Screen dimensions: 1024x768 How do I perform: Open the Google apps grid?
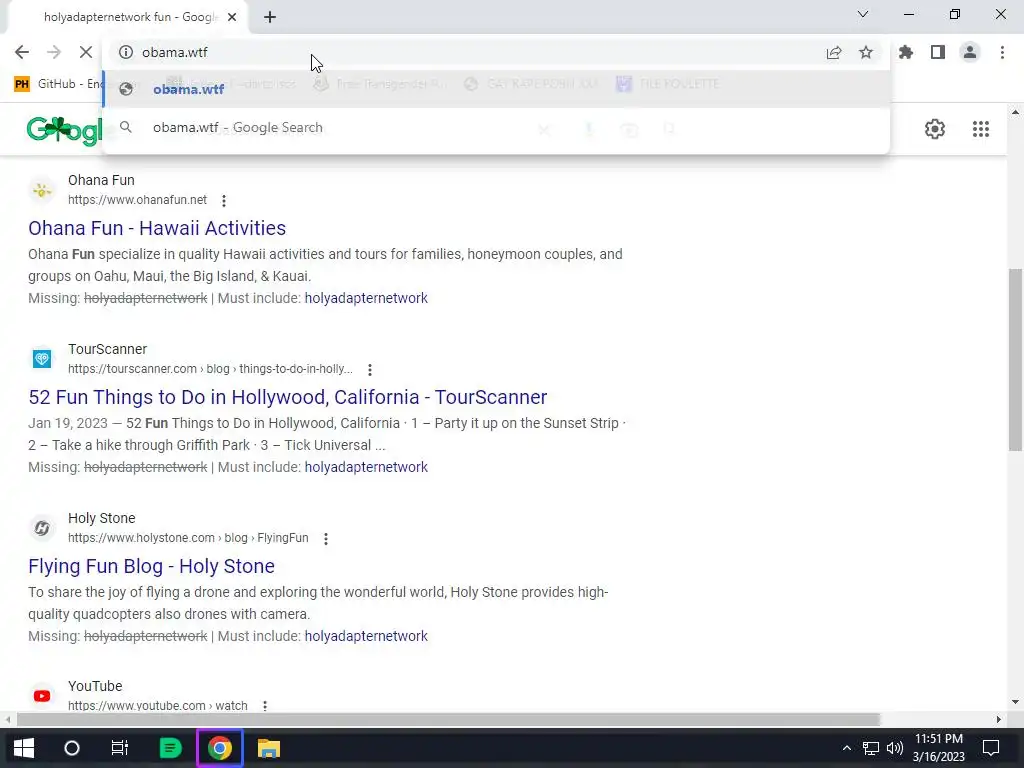pos(980,129)
